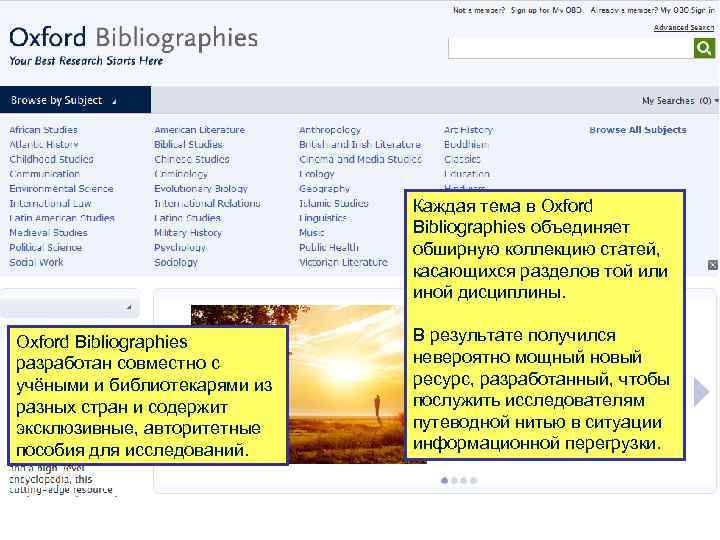The image size is (720, 540).
Task: Open Music subject
Action: click(311, 233)
